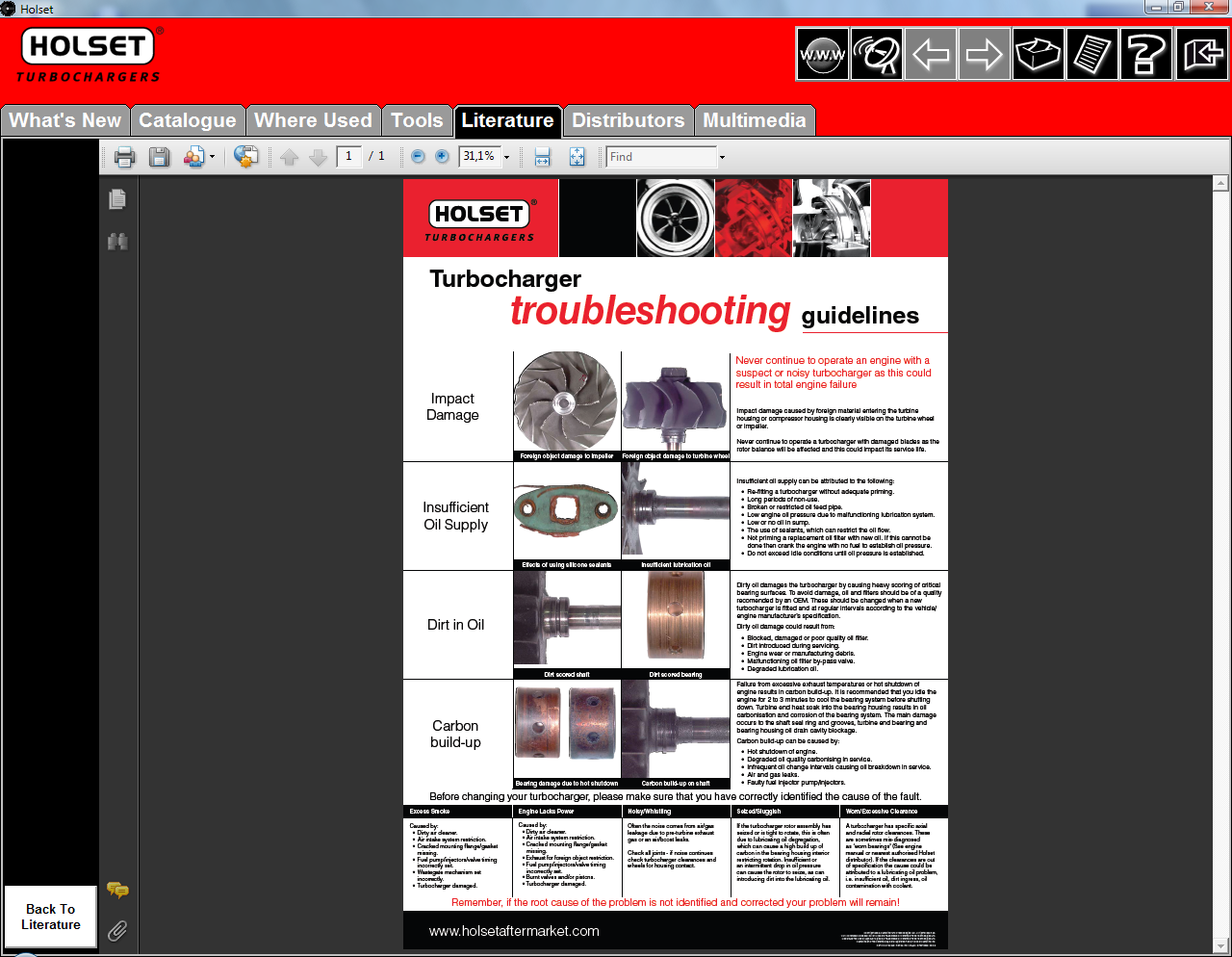This screenshot has height=957, width=1232.
Task: Open the Distributors tab
Action: click(x=629, y=120)
